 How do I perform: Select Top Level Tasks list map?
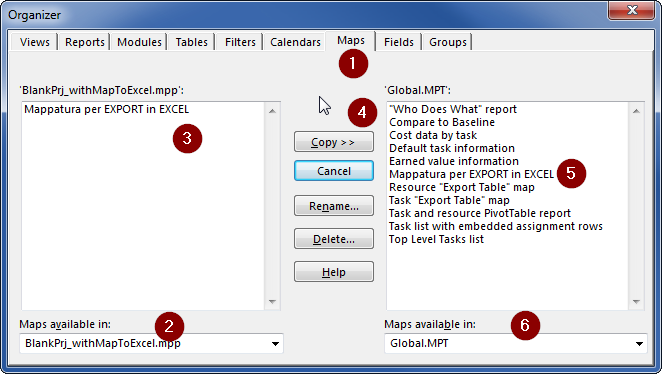point(436,239)
